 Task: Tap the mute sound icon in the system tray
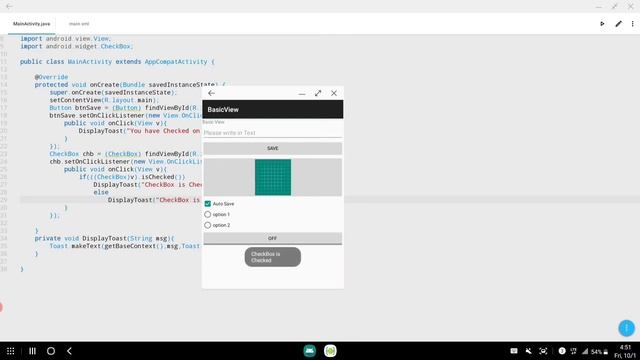coord(529,351)
